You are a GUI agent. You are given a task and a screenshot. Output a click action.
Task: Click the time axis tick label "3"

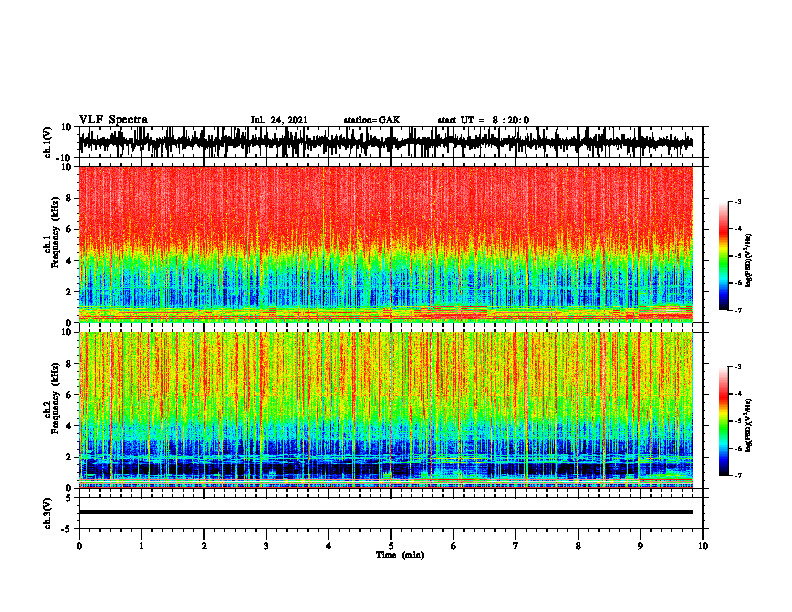click(x=266, y=546)
